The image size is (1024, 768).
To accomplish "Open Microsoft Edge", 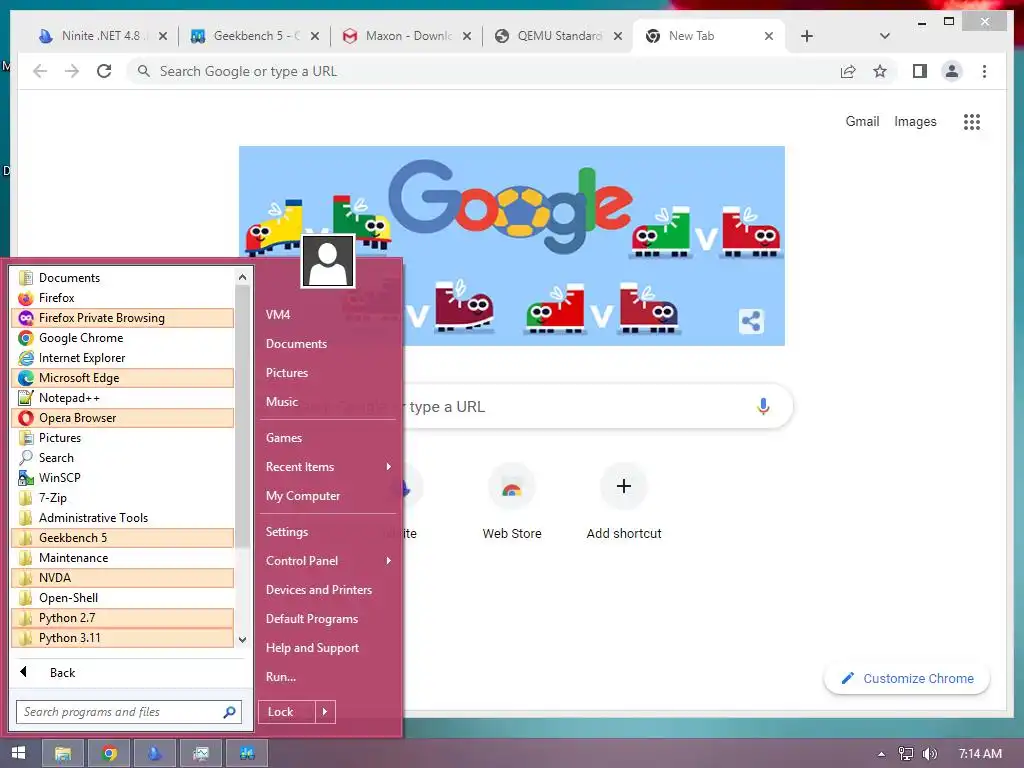I will point(122,378).
